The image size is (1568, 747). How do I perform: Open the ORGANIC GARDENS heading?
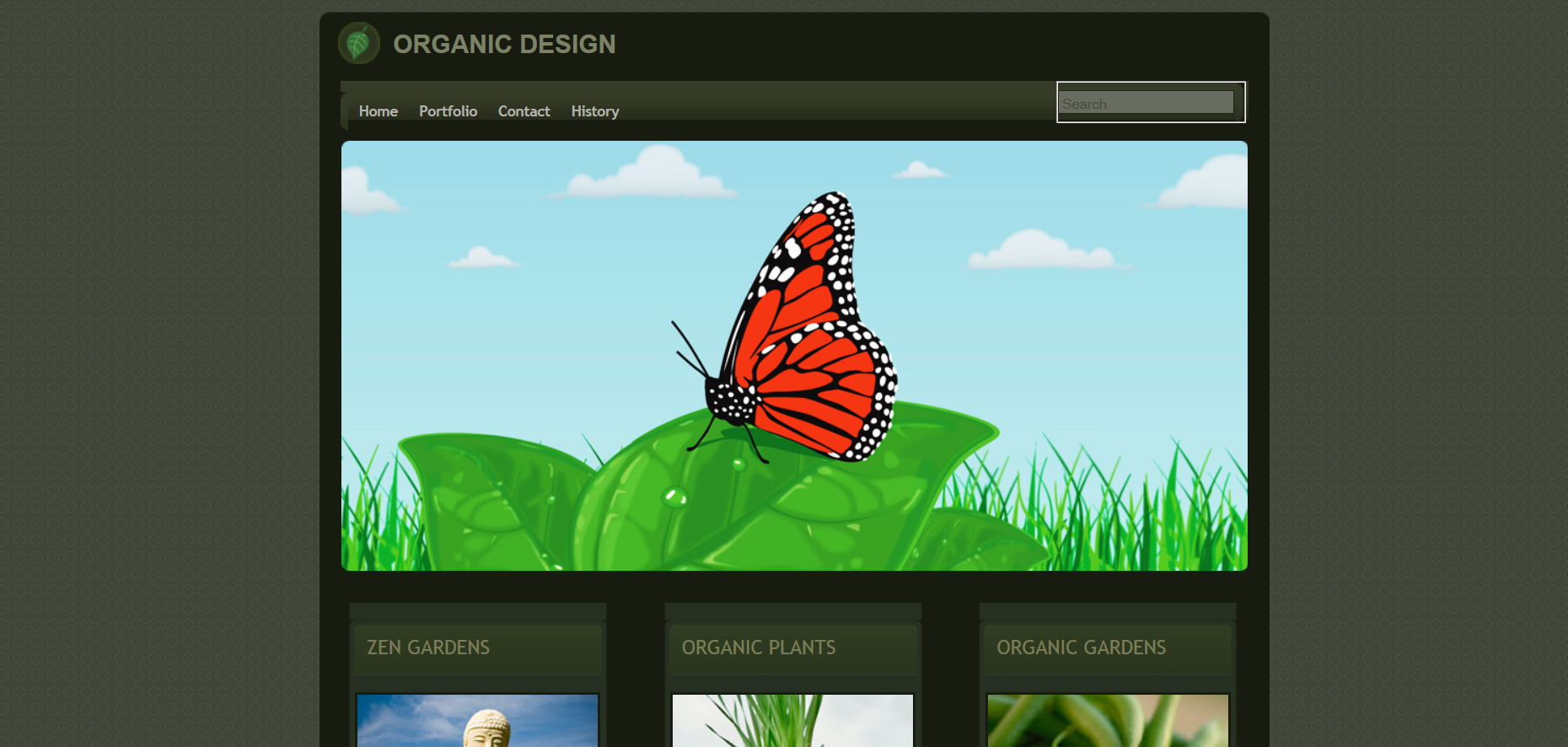click(x=1081, y=648)
